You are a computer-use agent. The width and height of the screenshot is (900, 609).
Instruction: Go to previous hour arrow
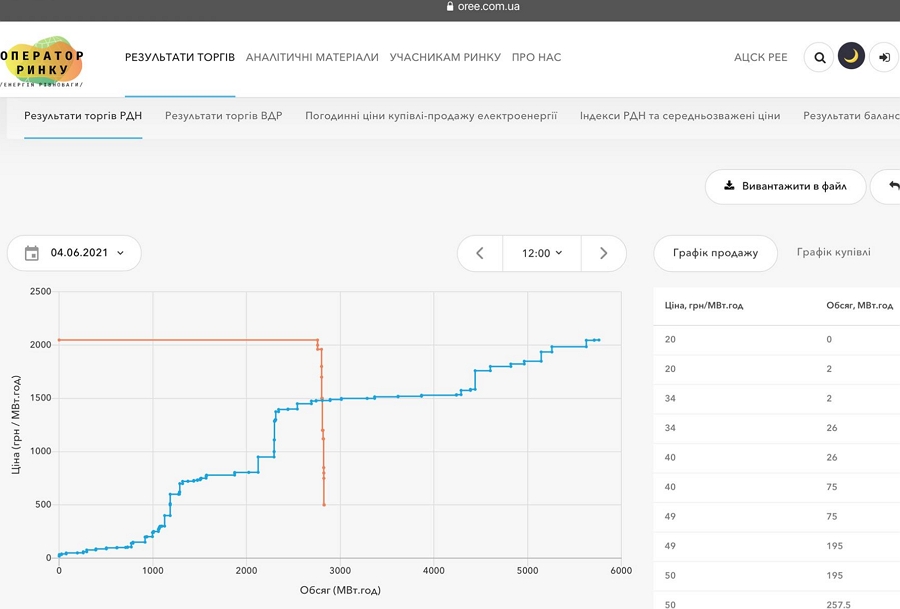480,253
